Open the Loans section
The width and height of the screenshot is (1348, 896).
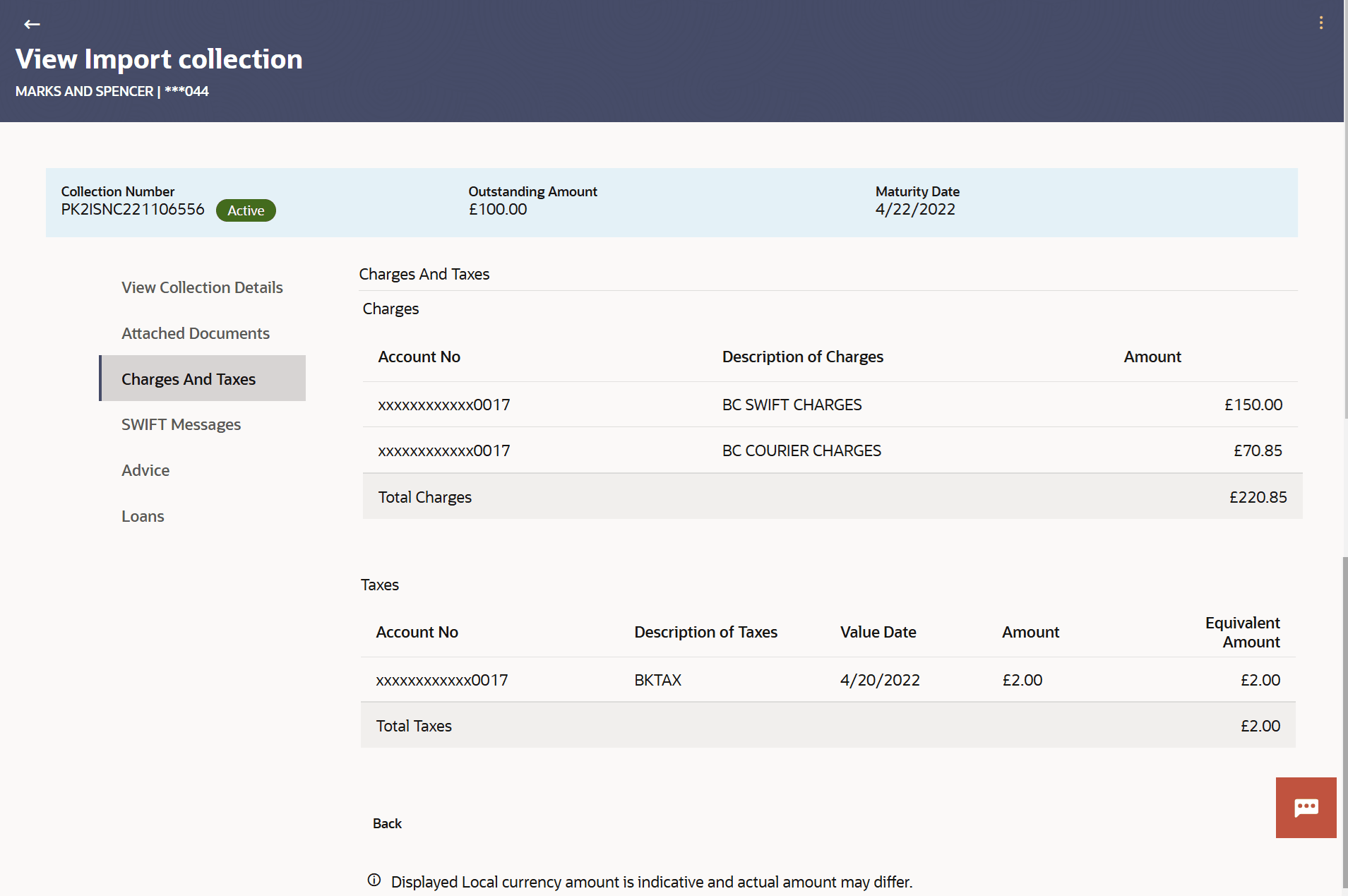click(143, 515)
